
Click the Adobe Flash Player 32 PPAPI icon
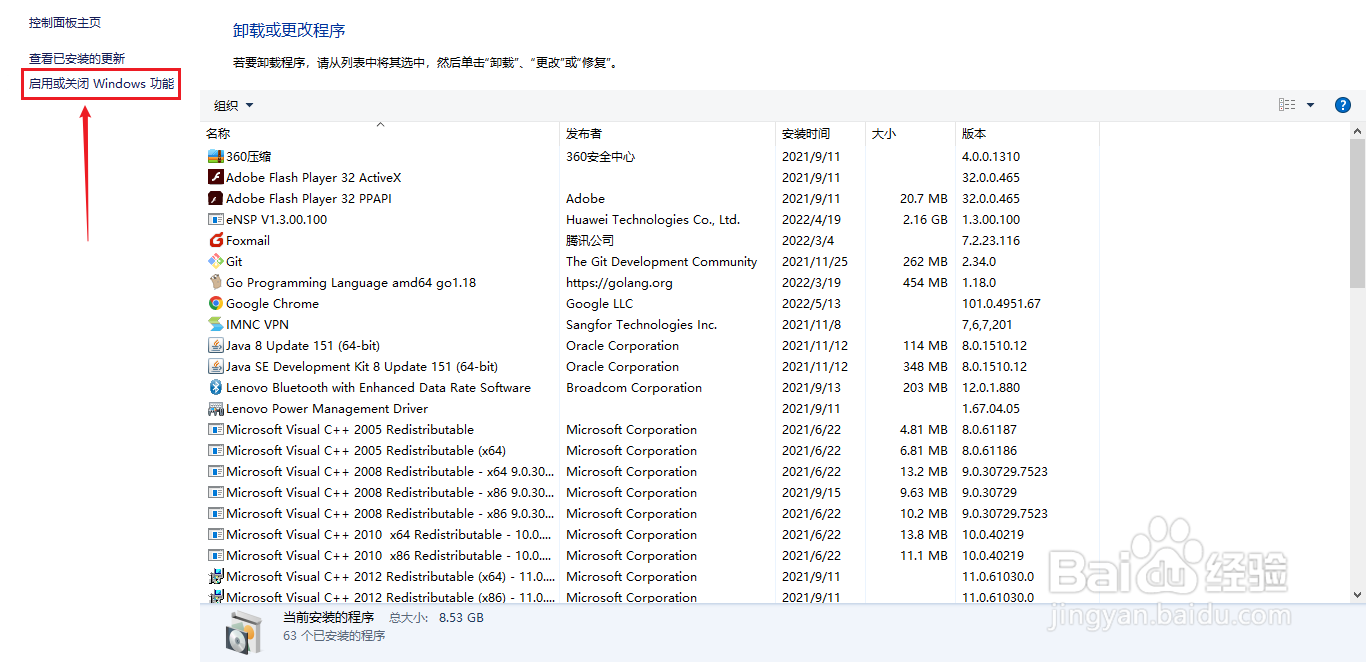(x=215, y=198)
